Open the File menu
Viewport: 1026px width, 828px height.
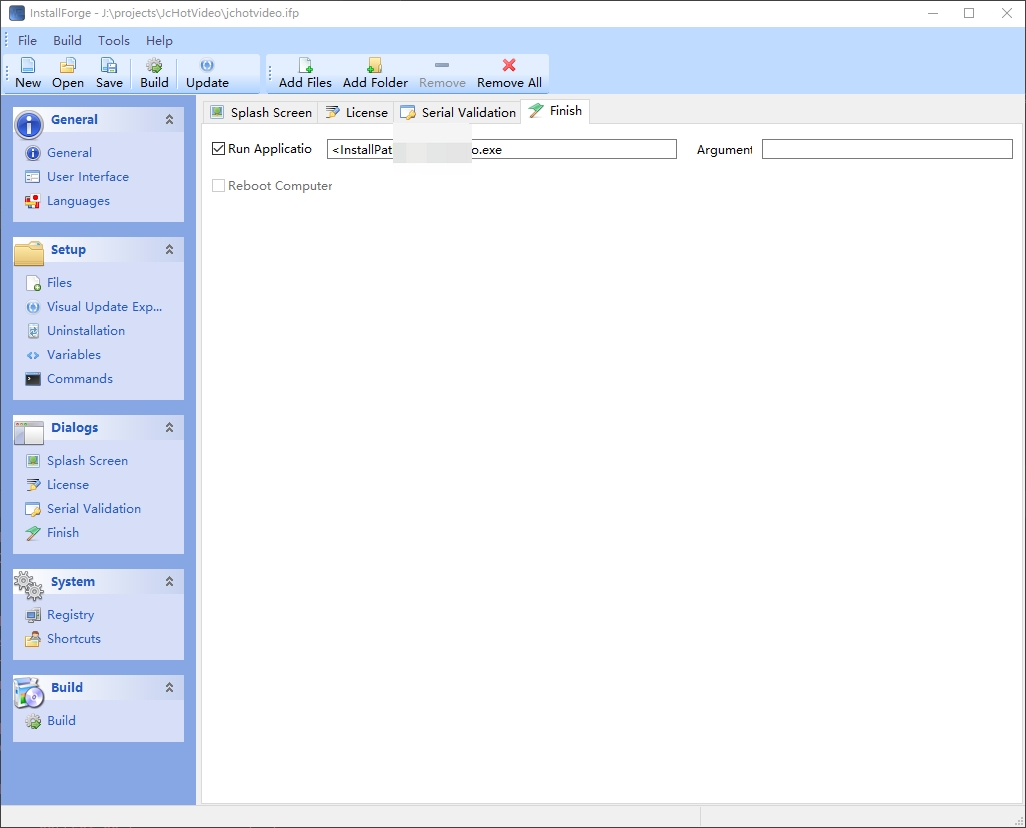[x=27, y=41]
